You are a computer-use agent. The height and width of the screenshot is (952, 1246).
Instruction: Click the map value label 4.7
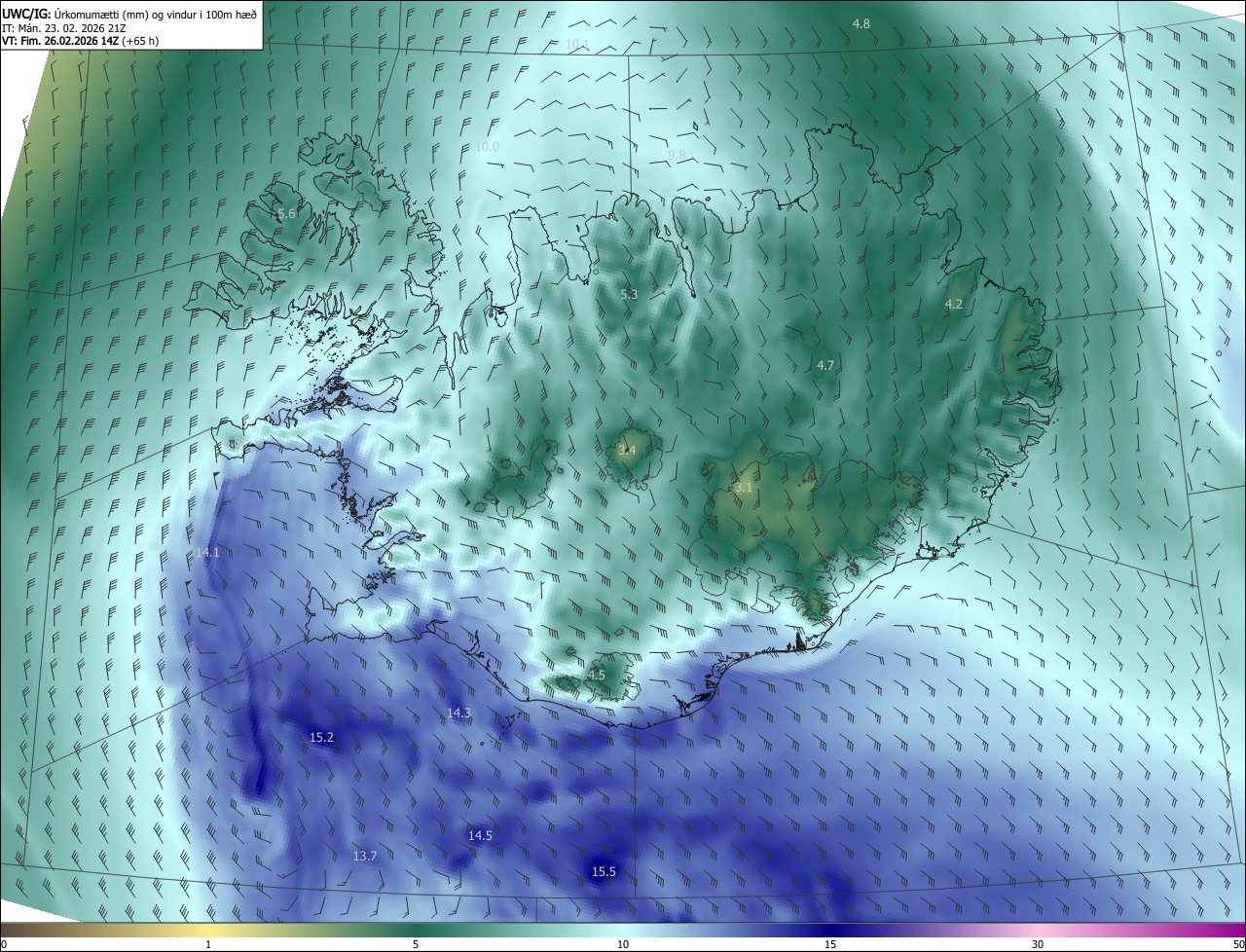pyautogui.click(x=825, y=366)
